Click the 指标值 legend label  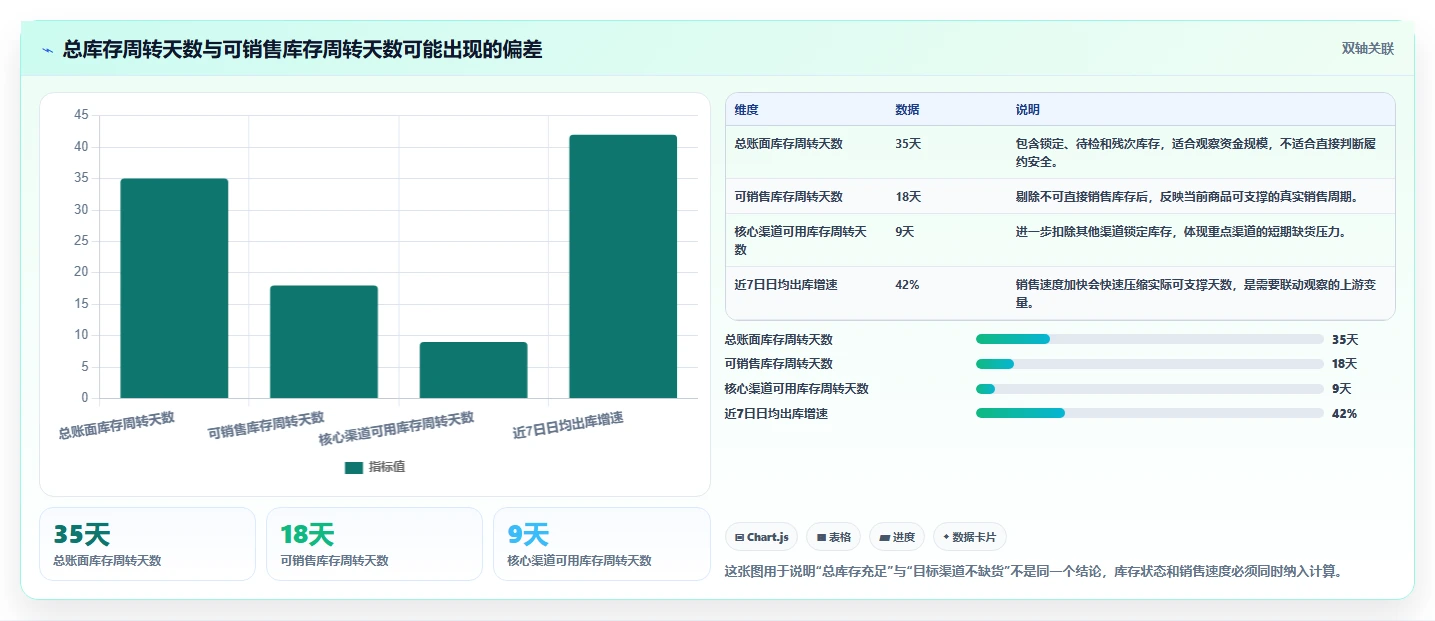[x=387, y=467]
